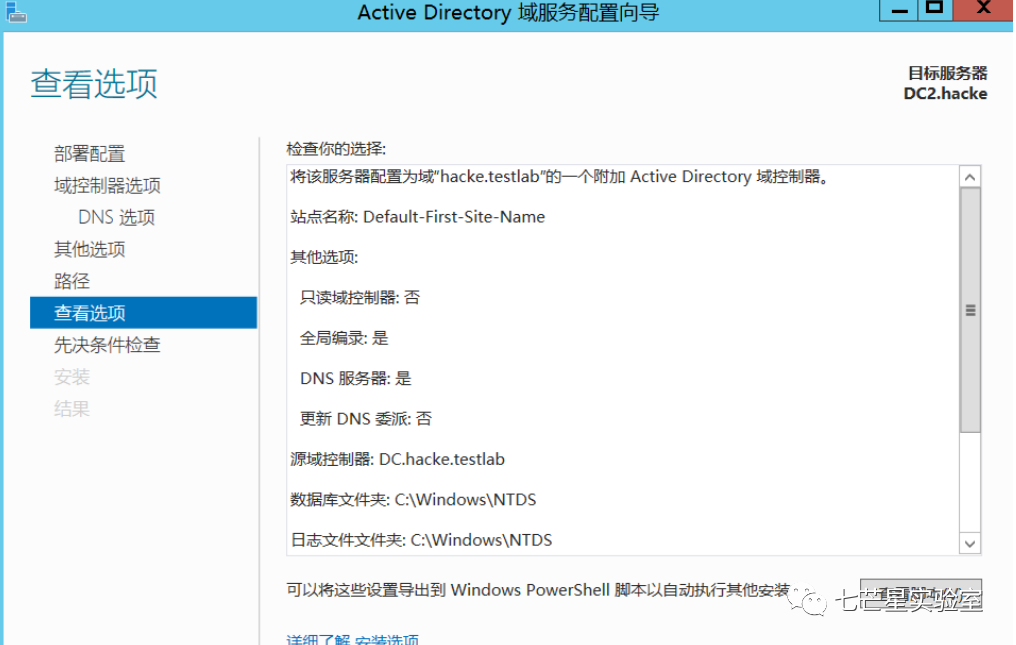Click the 数据库文件夹: C:\Windows\NTDS line
Viewport: 1016px width, 645px height.
pos(413,499)
